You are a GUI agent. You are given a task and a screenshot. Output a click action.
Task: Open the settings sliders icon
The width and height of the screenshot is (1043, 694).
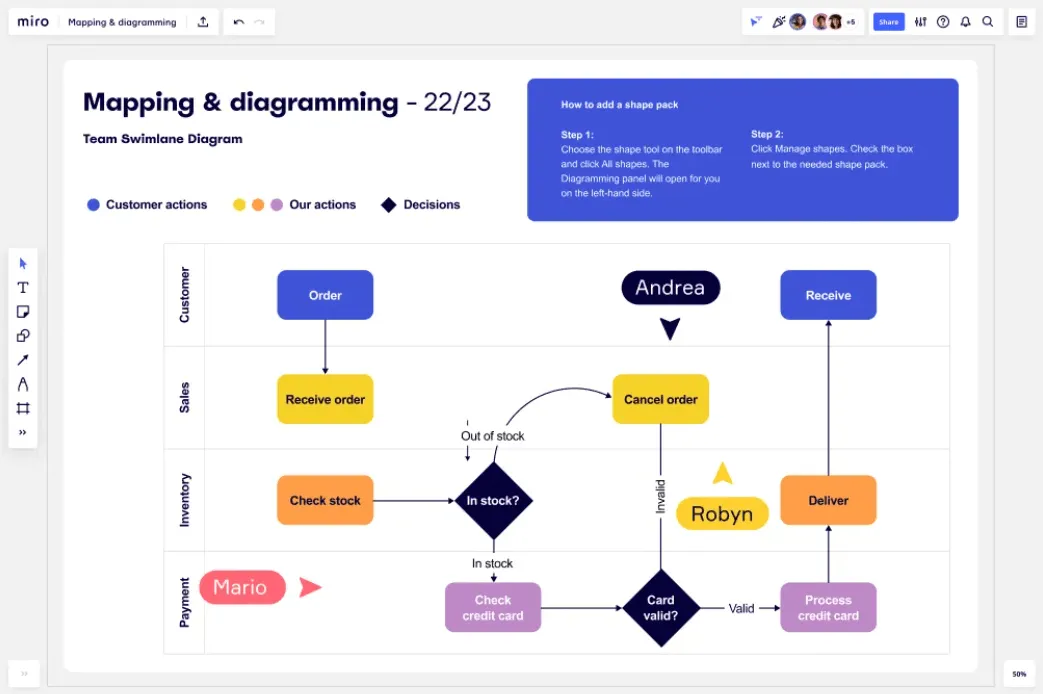921,22
